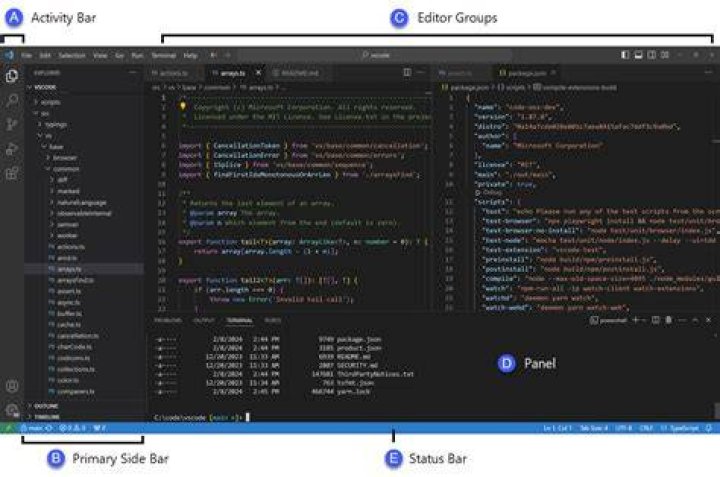Click the VS Code logo in title bar

pyautogui.click(x=9, y=55)
